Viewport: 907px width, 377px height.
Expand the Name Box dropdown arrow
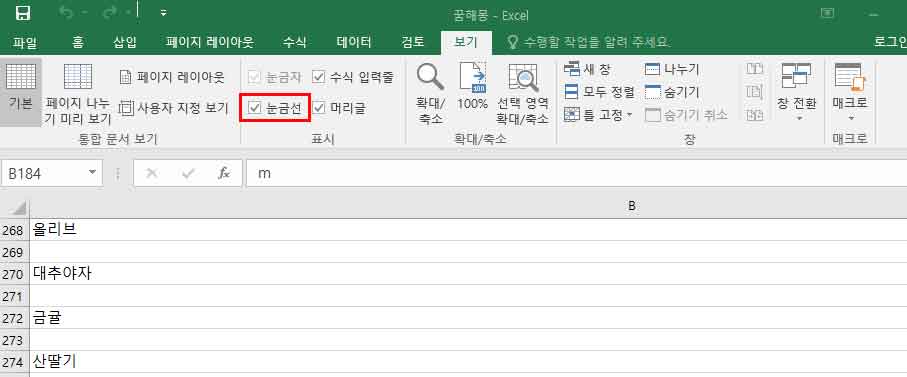pos(91,173)
